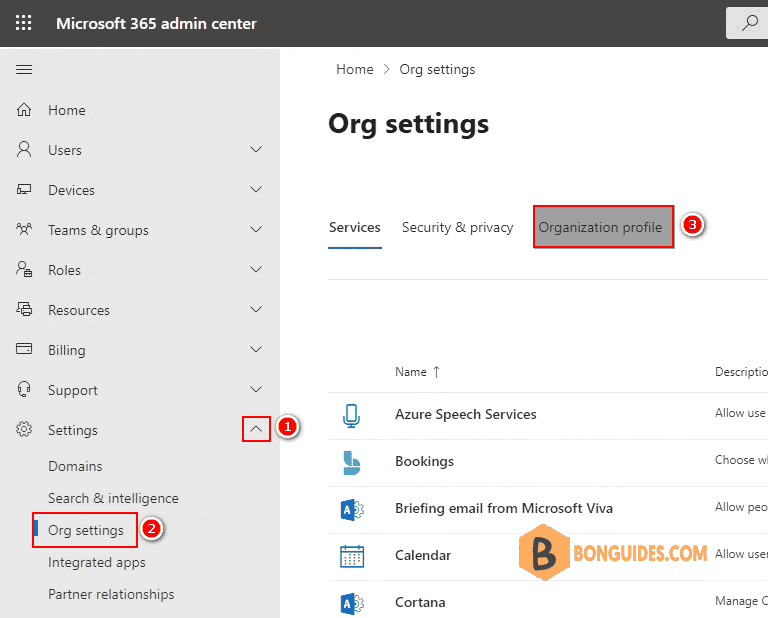This screenshot has height=618, width=768.
Task: Open Bookings service settings
Action: pos(424,461)
